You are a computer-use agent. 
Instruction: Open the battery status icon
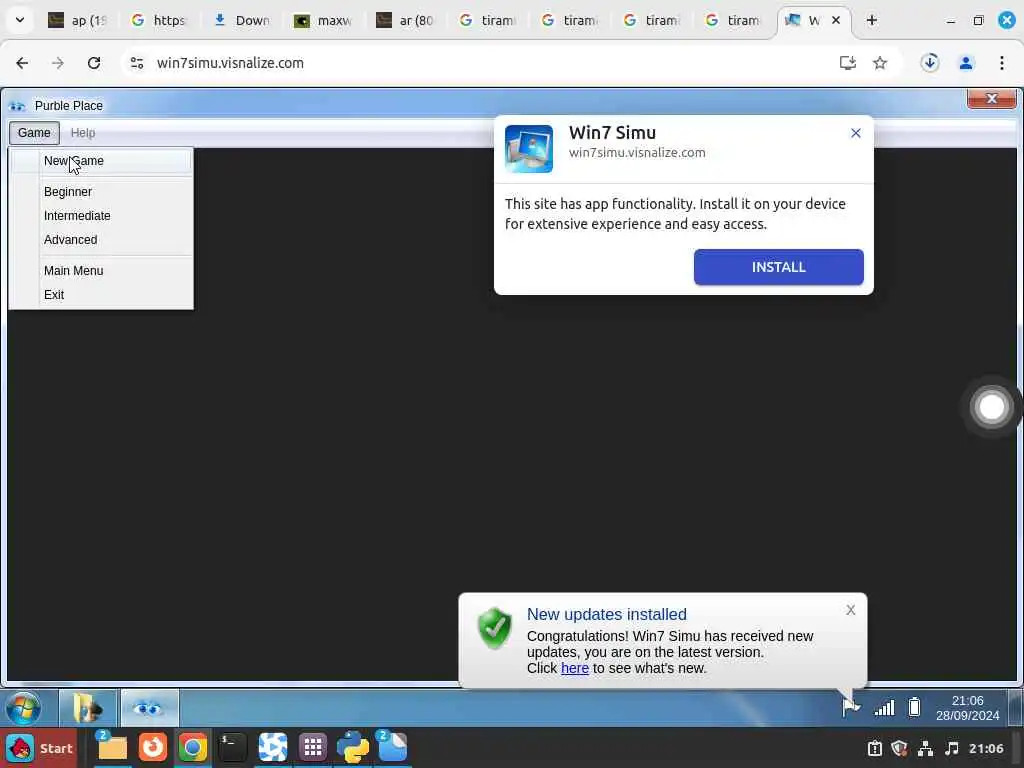914,707
